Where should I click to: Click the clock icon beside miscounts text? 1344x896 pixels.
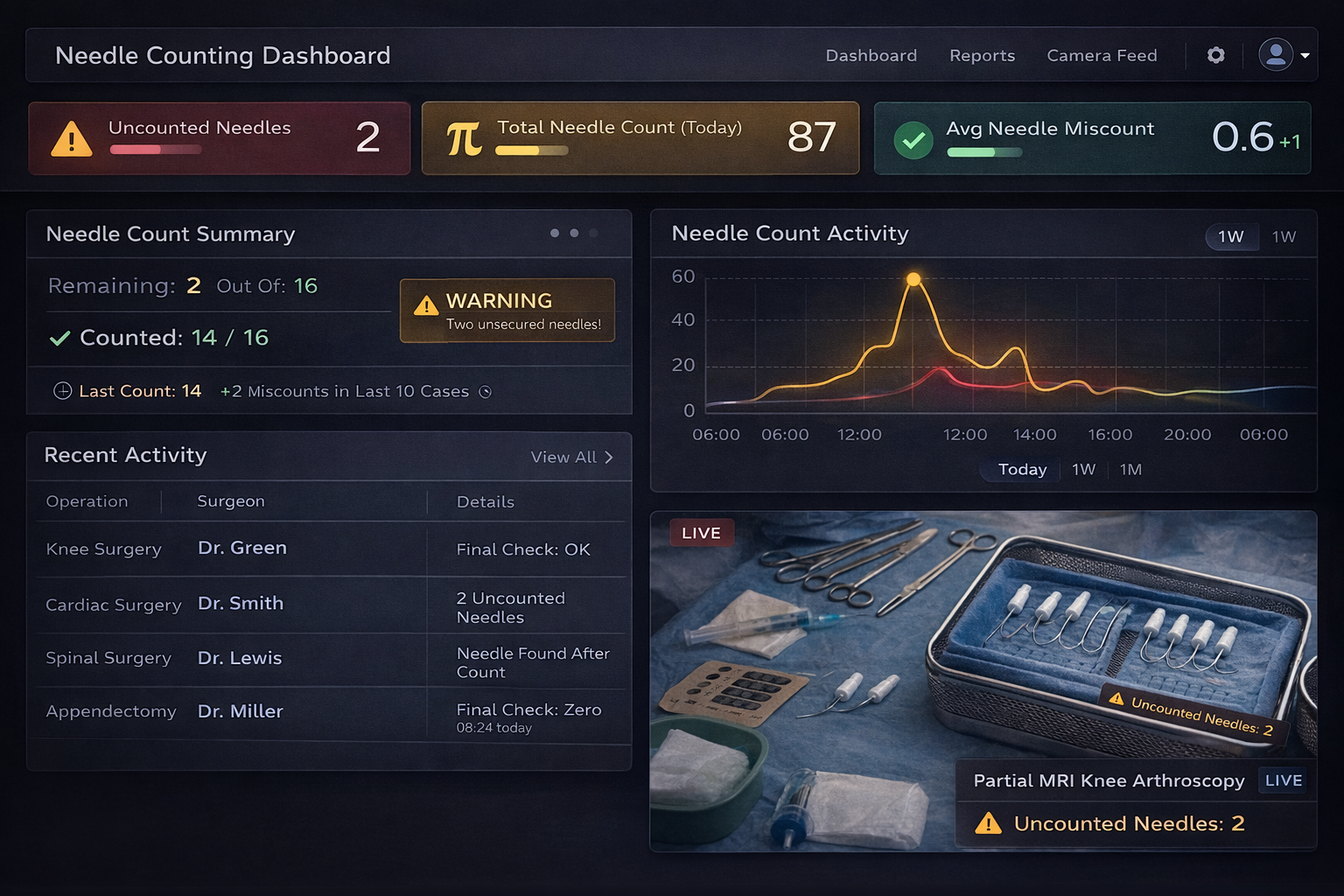(x=486, y=392)
